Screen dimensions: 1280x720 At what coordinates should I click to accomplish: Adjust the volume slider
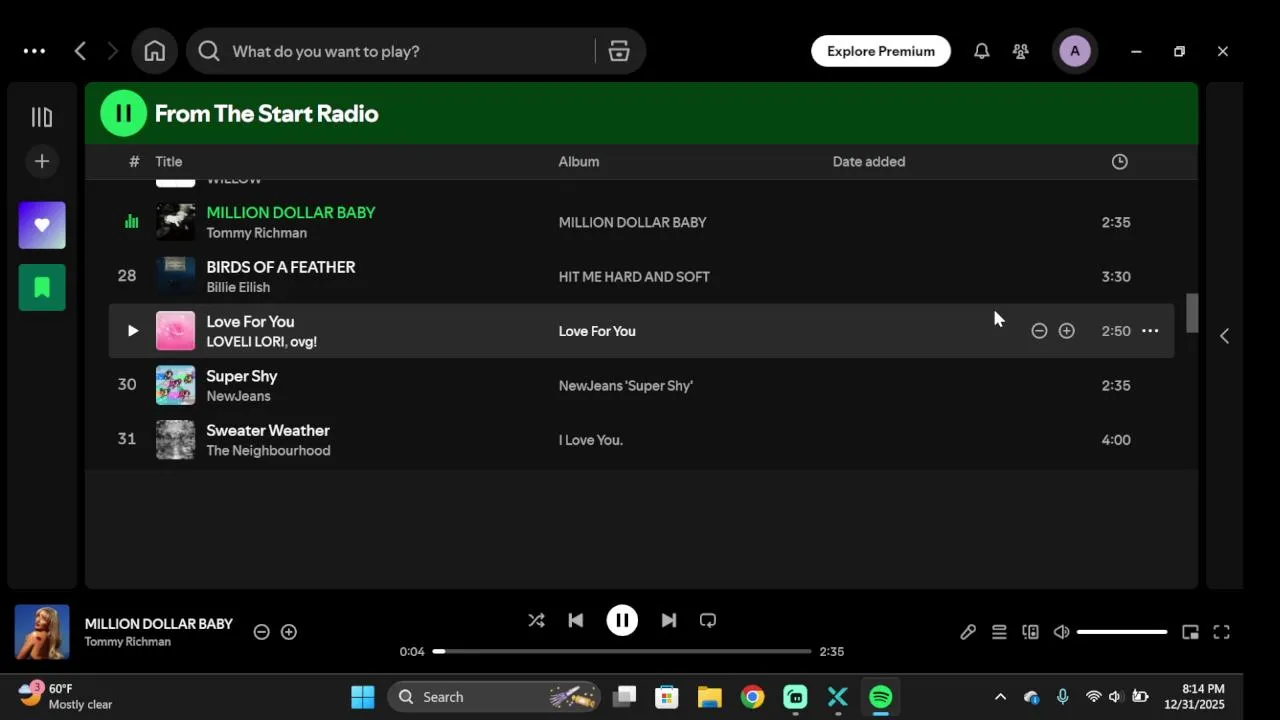click(x=1122, y=632)
